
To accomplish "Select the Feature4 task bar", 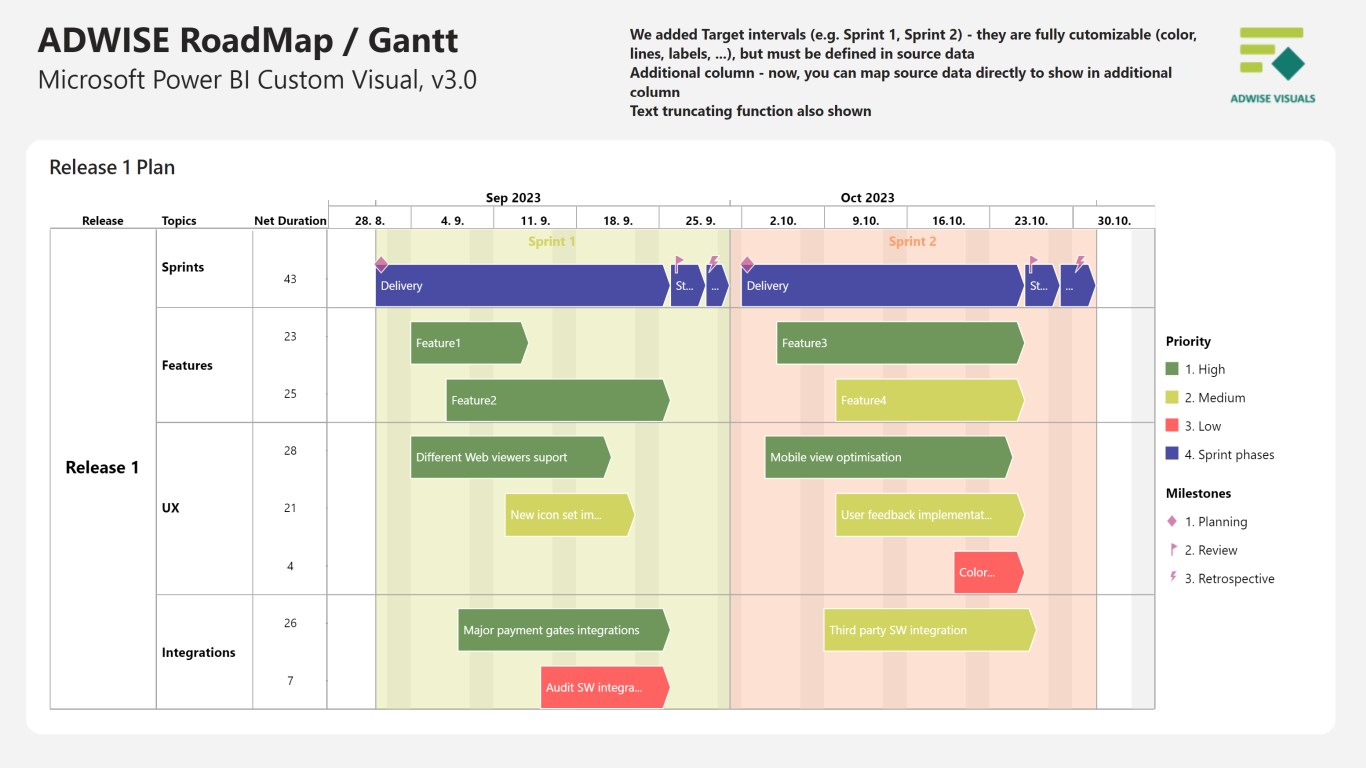I will (930, 400).
